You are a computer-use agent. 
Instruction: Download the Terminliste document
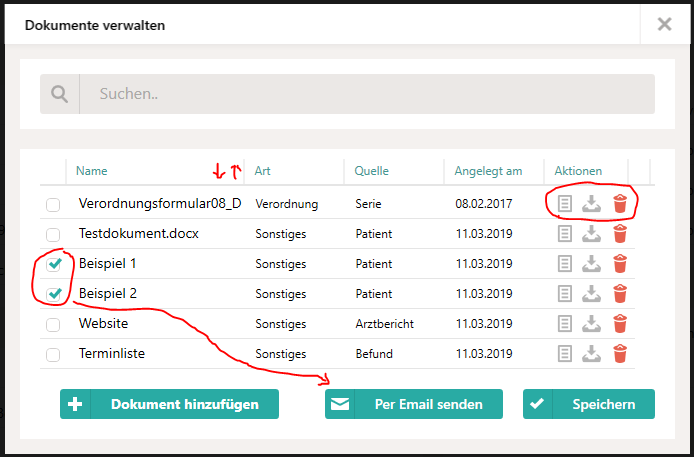pyautogui.click(x=591, y=354)
